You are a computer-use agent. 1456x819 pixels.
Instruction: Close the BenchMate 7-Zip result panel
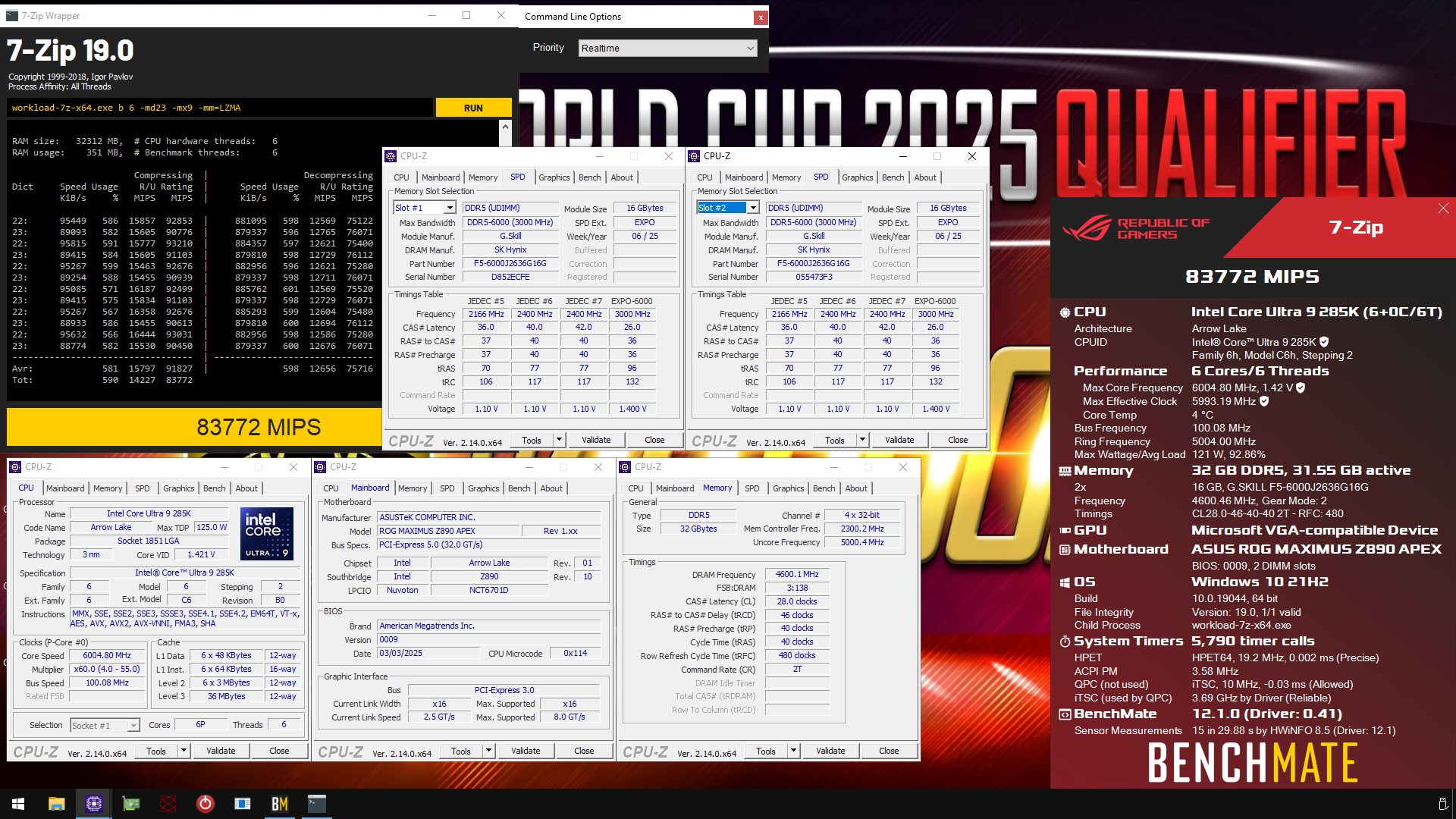click(1443, 209)
